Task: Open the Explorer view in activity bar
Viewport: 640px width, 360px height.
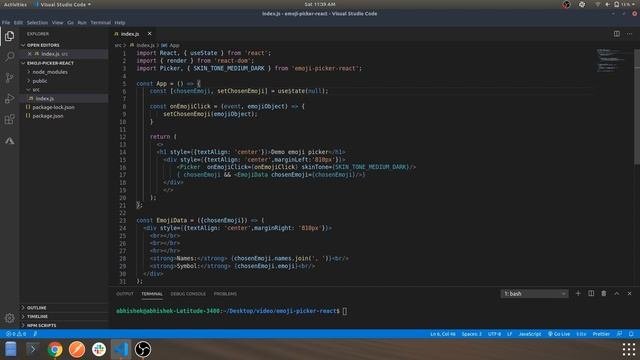Action: tap(9, 36)
